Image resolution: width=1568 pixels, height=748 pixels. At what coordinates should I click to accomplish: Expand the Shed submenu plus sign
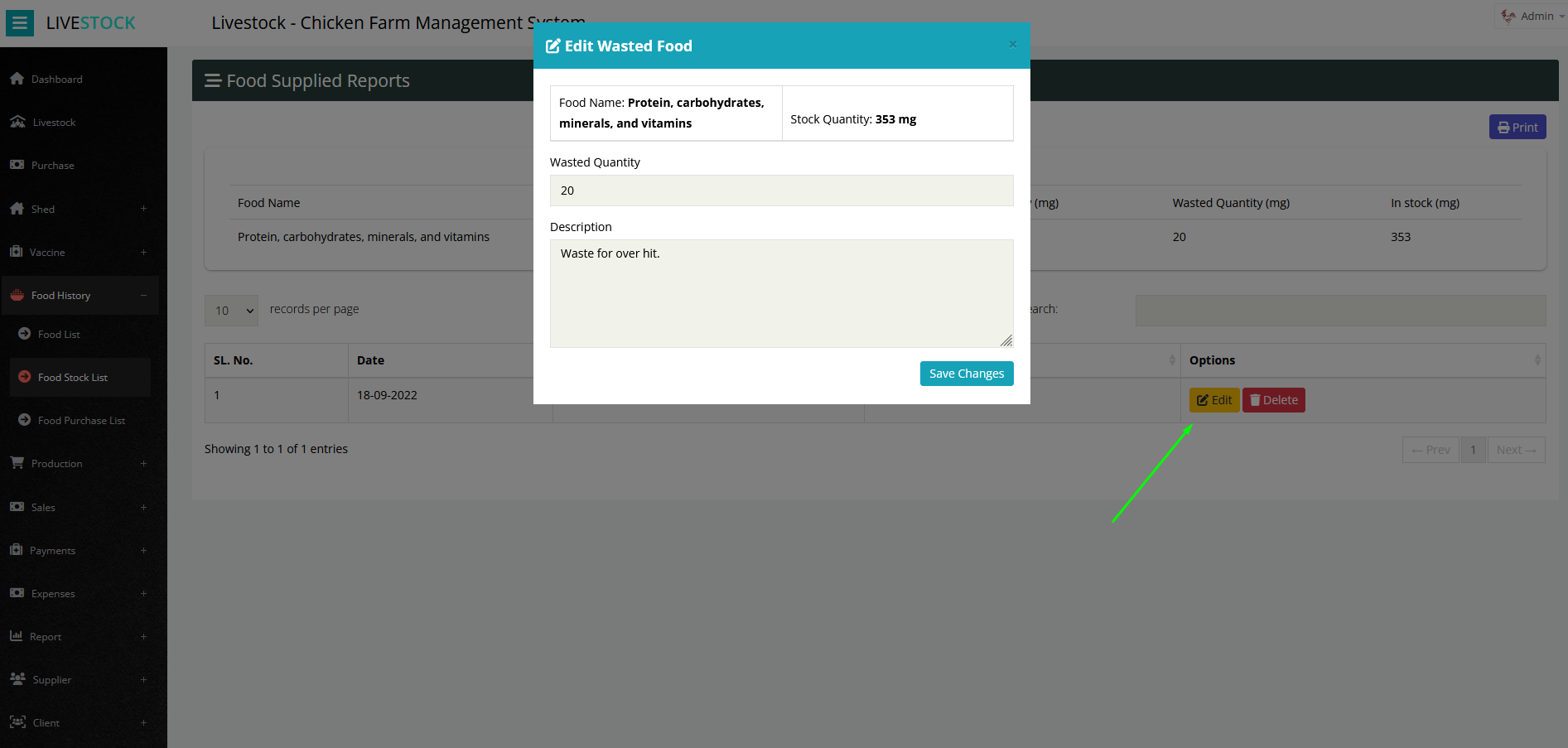(x=143, y=209)
